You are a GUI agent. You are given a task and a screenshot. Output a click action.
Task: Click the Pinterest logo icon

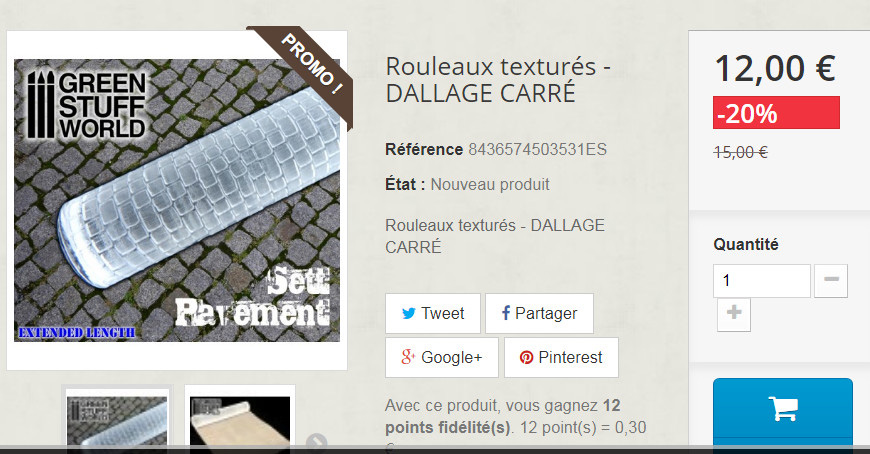526,357
